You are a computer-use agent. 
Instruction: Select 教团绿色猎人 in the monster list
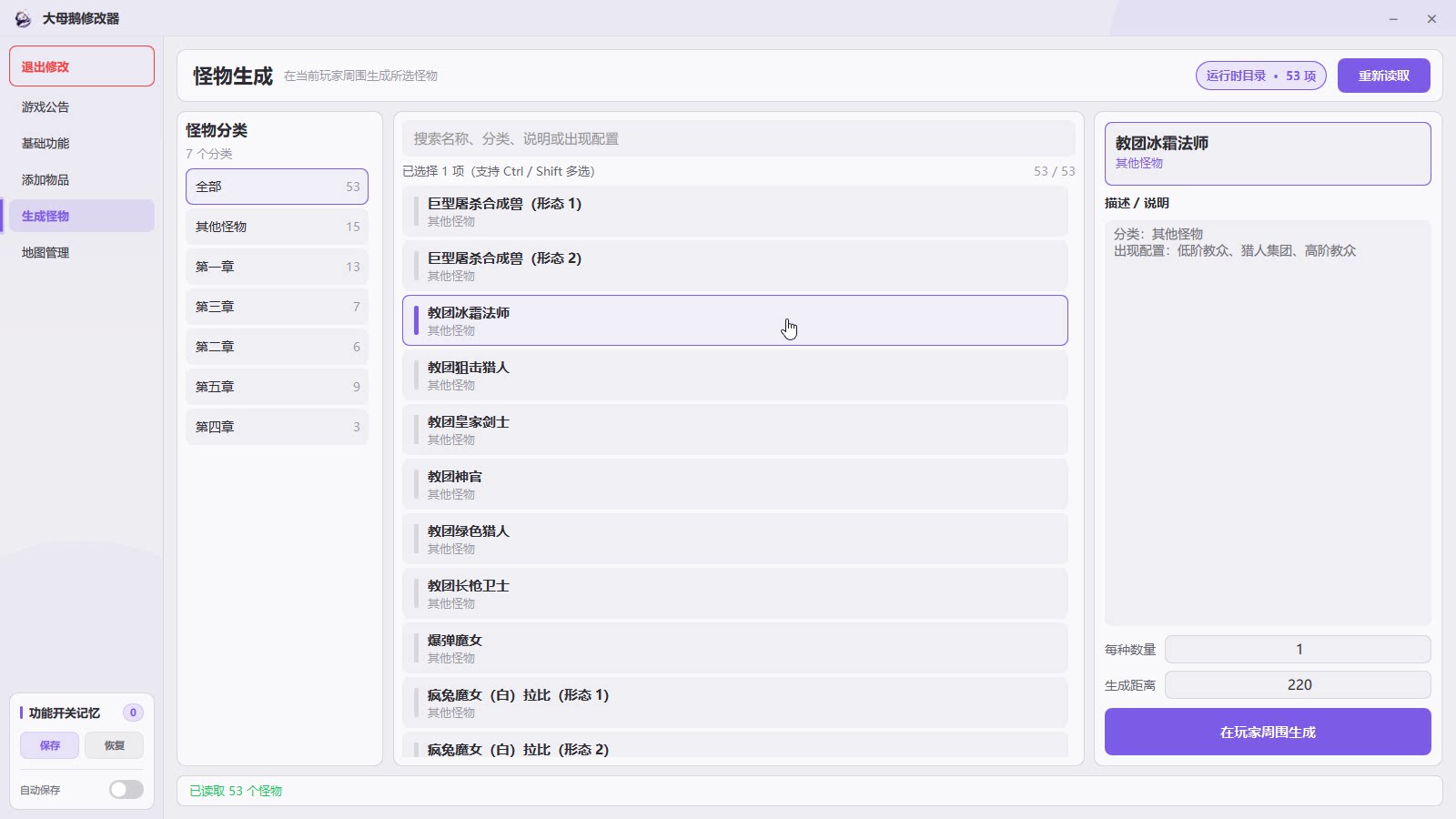pyautogui.click(x=735, y=539)
